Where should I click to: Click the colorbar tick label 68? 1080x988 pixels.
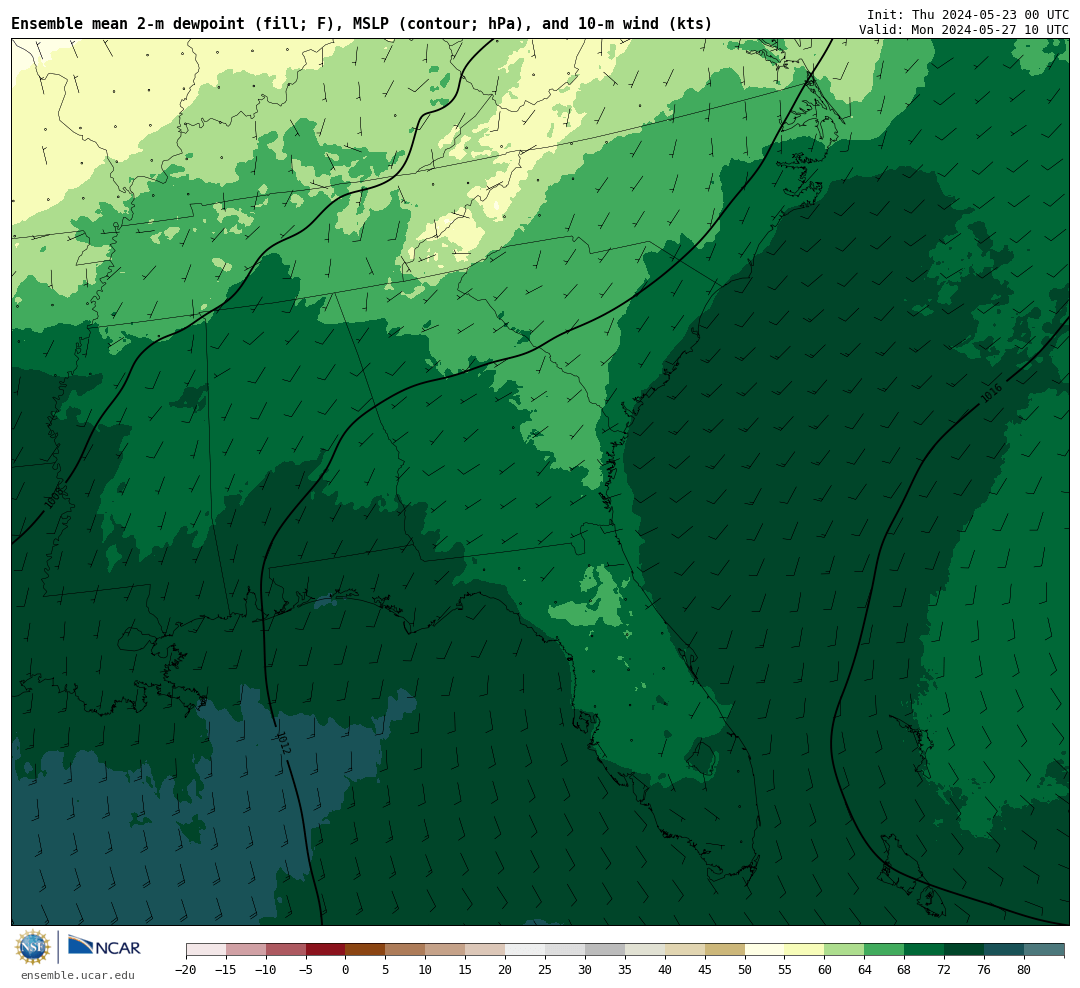[904, 970]
